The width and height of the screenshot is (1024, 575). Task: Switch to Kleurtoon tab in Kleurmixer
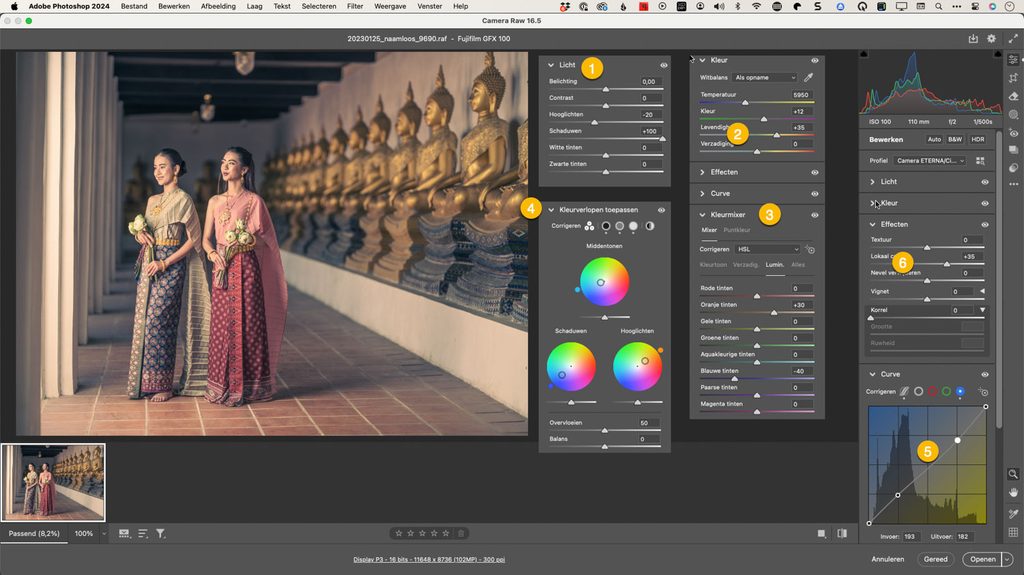pyautogui.click(x=713, y=265)
